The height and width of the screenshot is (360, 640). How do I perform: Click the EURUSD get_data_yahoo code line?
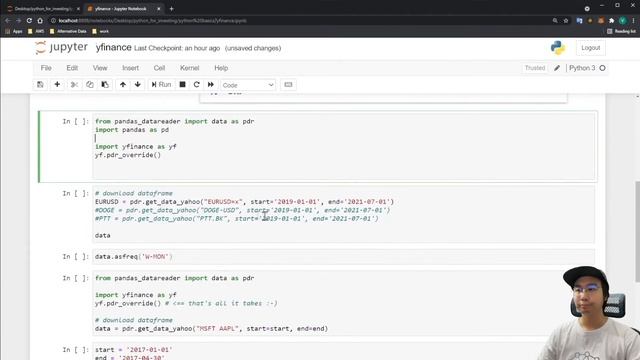244,202
